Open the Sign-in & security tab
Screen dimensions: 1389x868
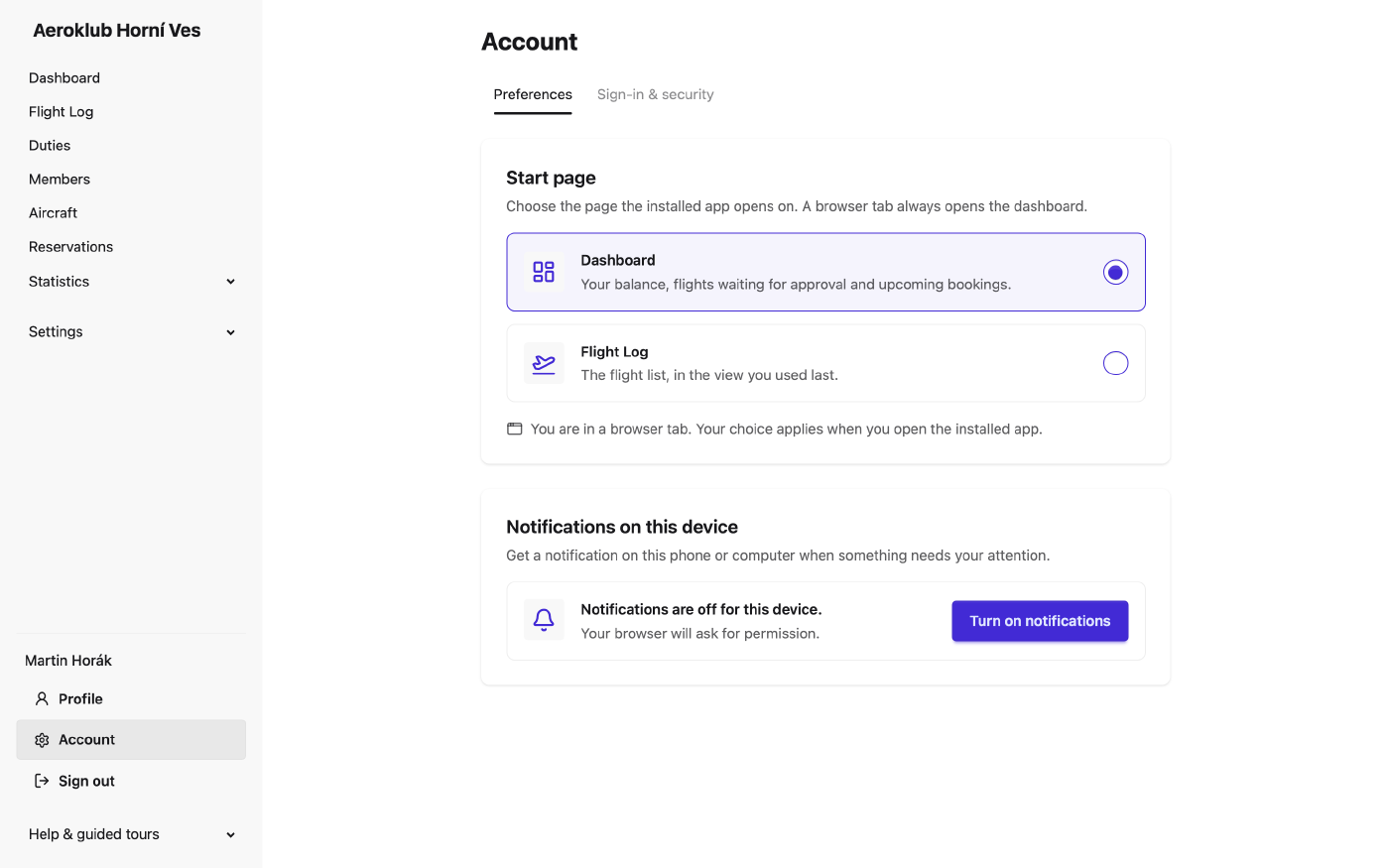[656, 95]
